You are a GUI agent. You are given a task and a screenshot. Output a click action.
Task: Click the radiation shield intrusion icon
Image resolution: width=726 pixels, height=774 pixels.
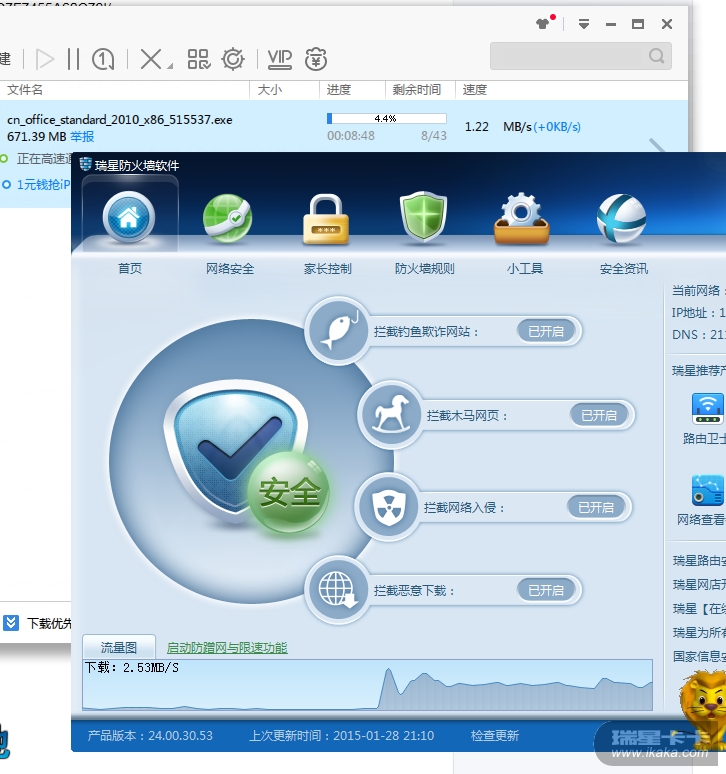point(387,506)
